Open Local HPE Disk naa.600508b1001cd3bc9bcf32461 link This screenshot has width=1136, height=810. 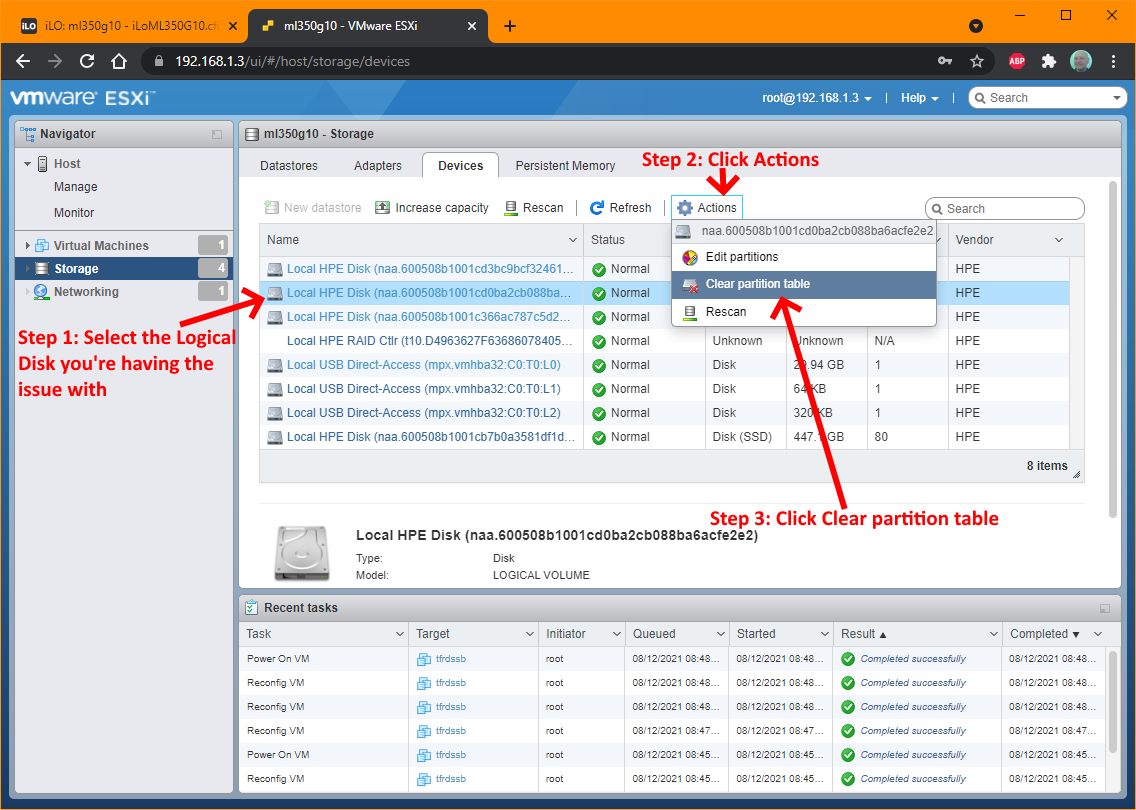[x=430, y=269]
